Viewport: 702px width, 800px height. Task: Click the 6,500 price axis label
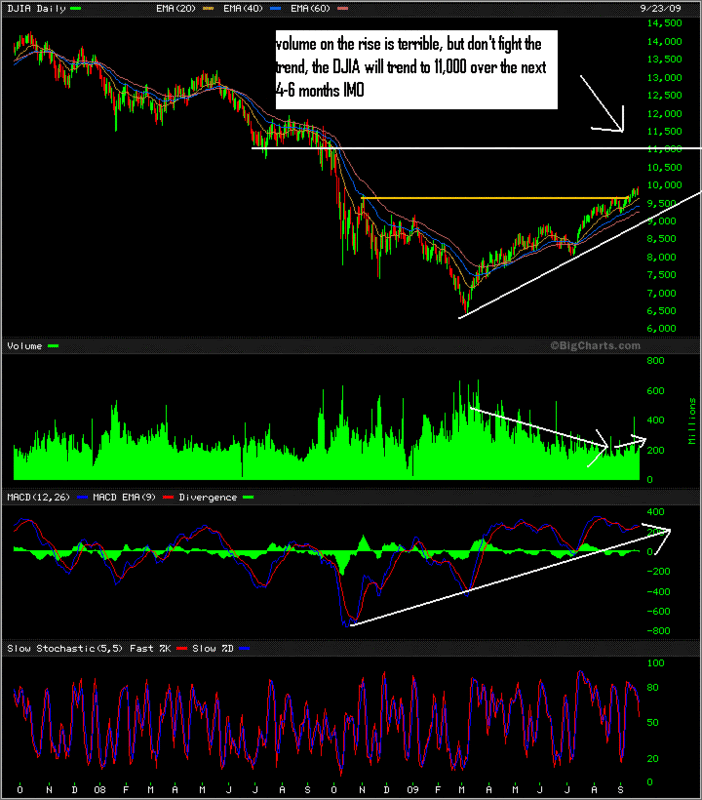click(x=662, y=311)
